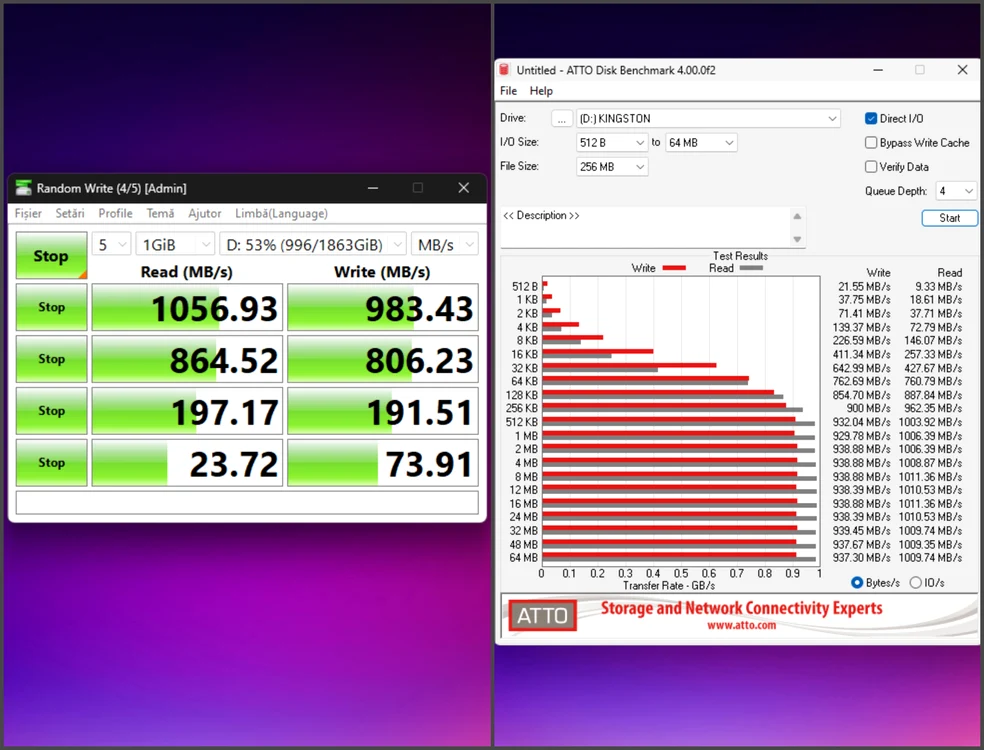
Task: Disable the Direct I/O checkbox
Action: pyautogui.click(x=871, y=118)
